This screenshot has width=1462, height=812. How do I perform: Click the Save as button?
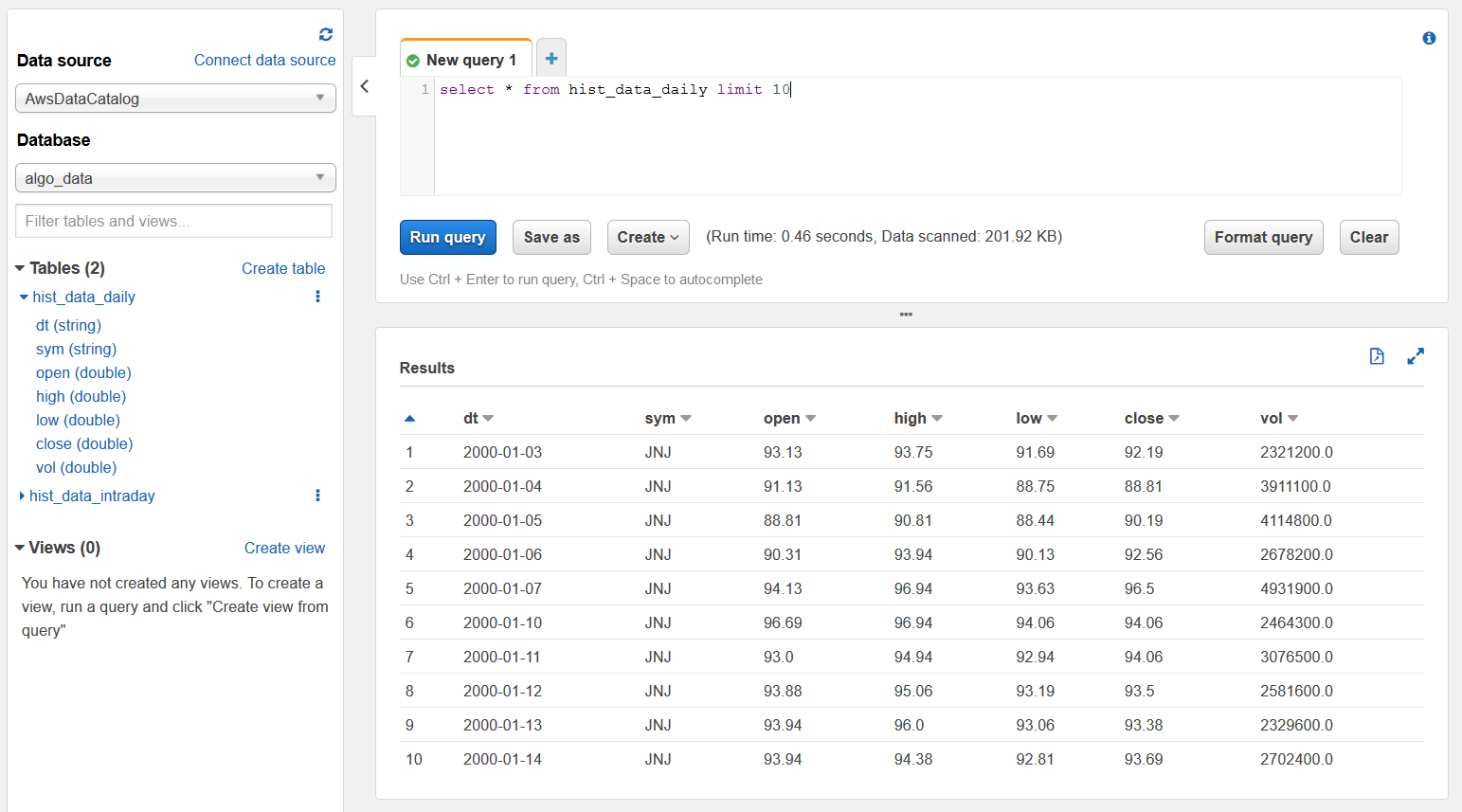tap(551, 237)
